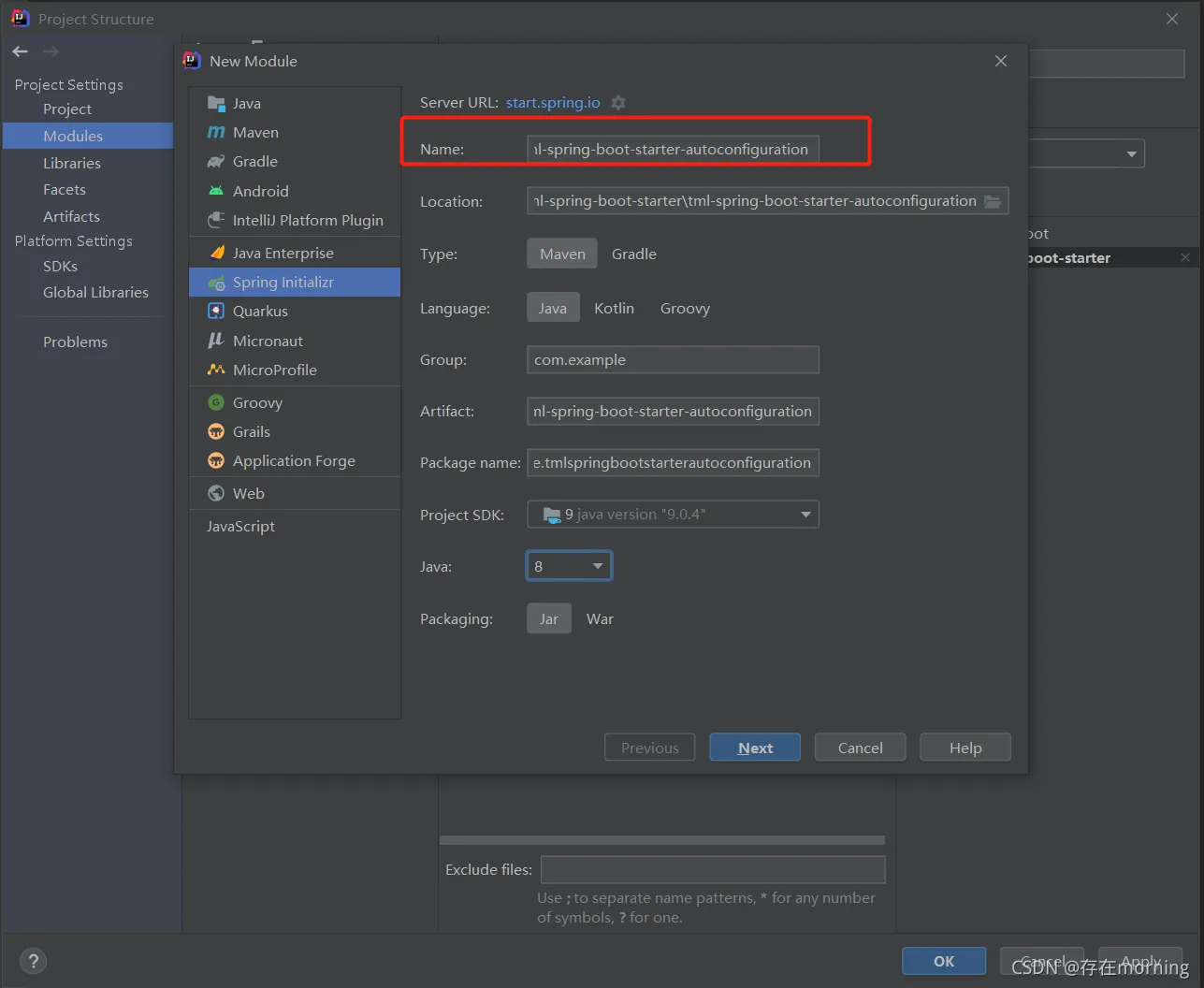Open help with the question mark icon
Viewport: 1204px width, 988px height.
point(33,961)
